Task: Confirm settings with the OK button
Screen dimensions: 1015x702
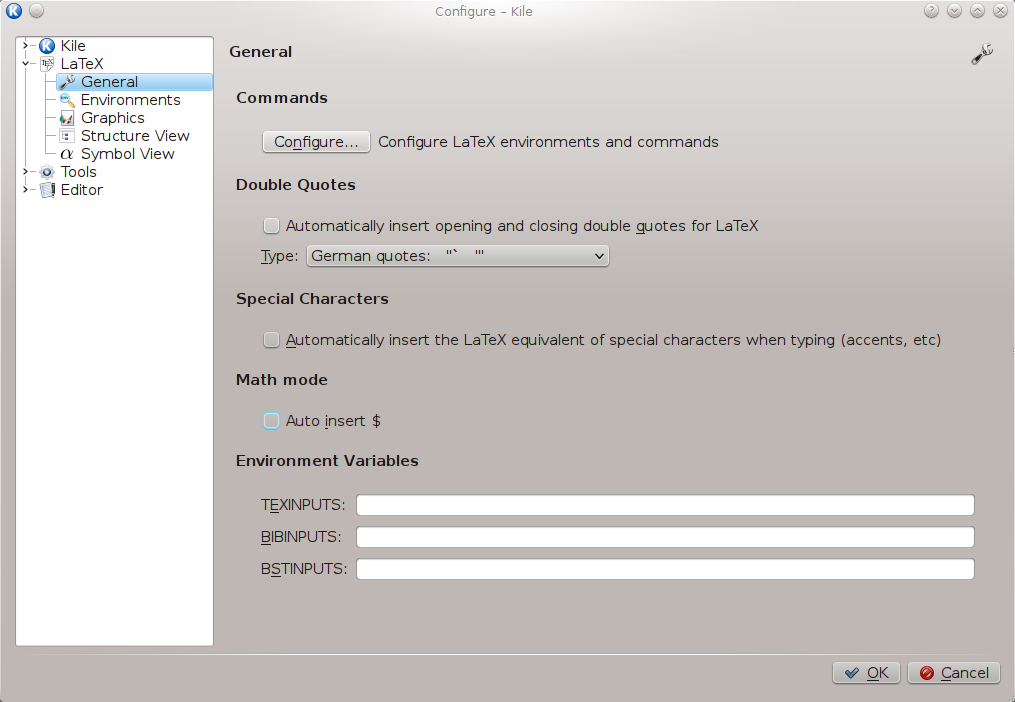Action: 866,673
